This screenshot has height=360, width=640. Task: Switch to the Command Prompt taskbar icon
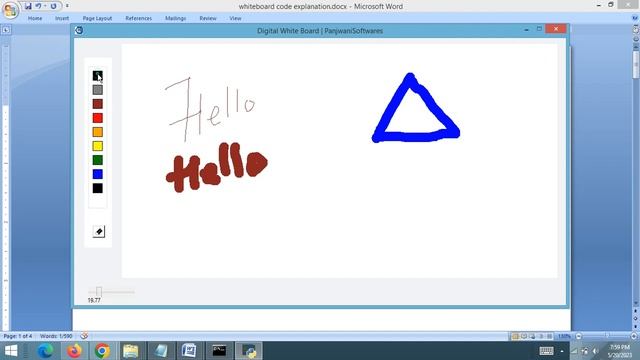(219, 351)
